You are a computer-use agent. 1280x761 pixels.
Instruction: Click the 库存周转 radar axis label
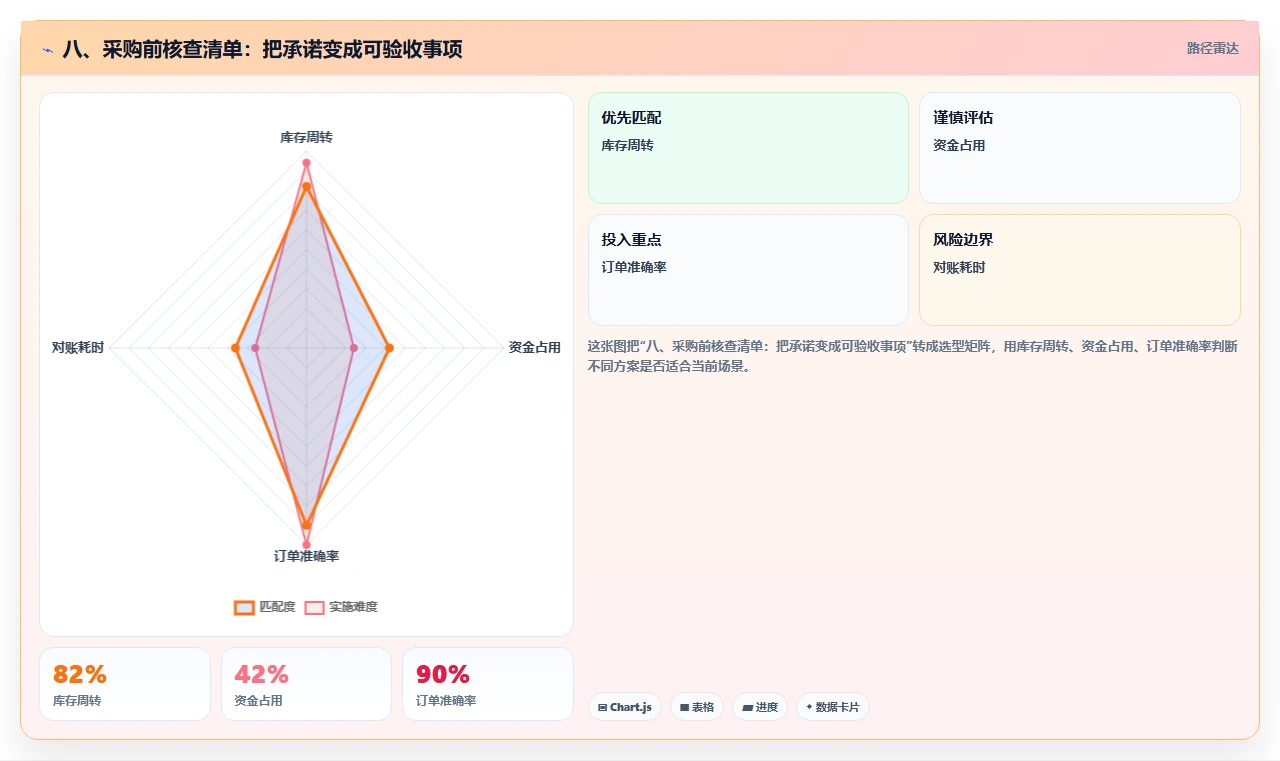coord(306,137)
